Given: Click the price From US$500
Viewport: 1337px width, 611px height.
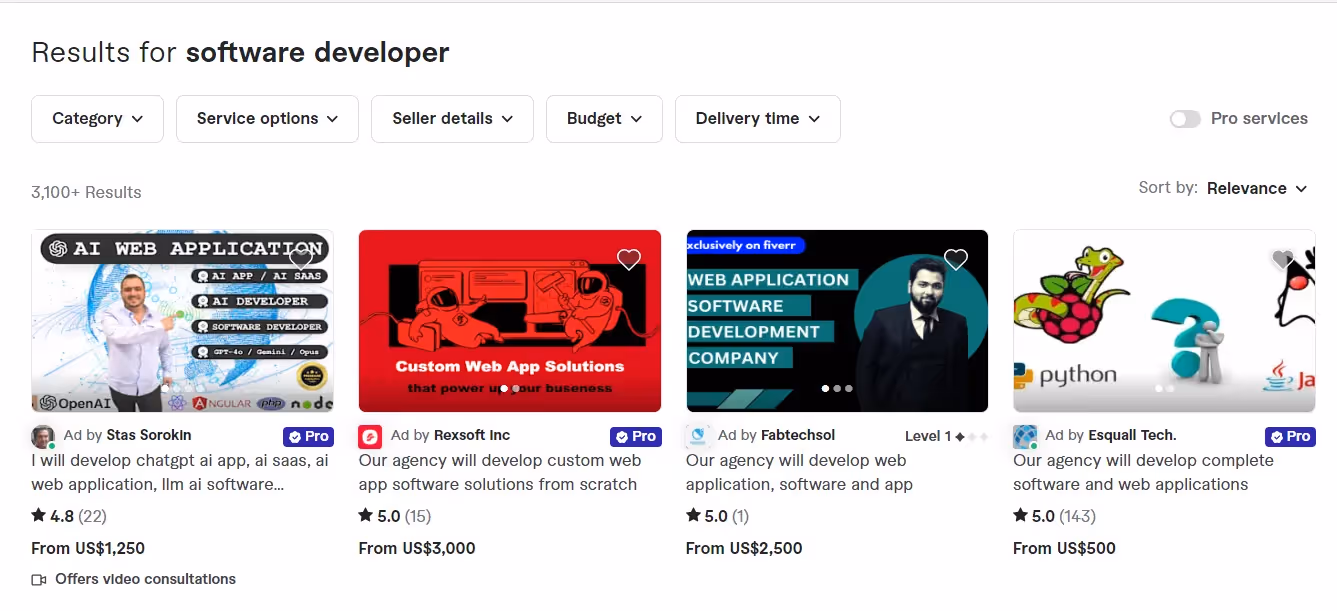Looking at the screenshot, I should 1064,548.
